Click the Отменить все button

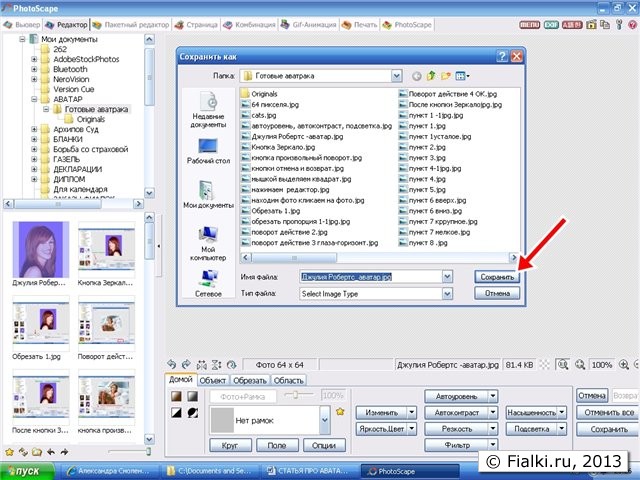(609, 412)
